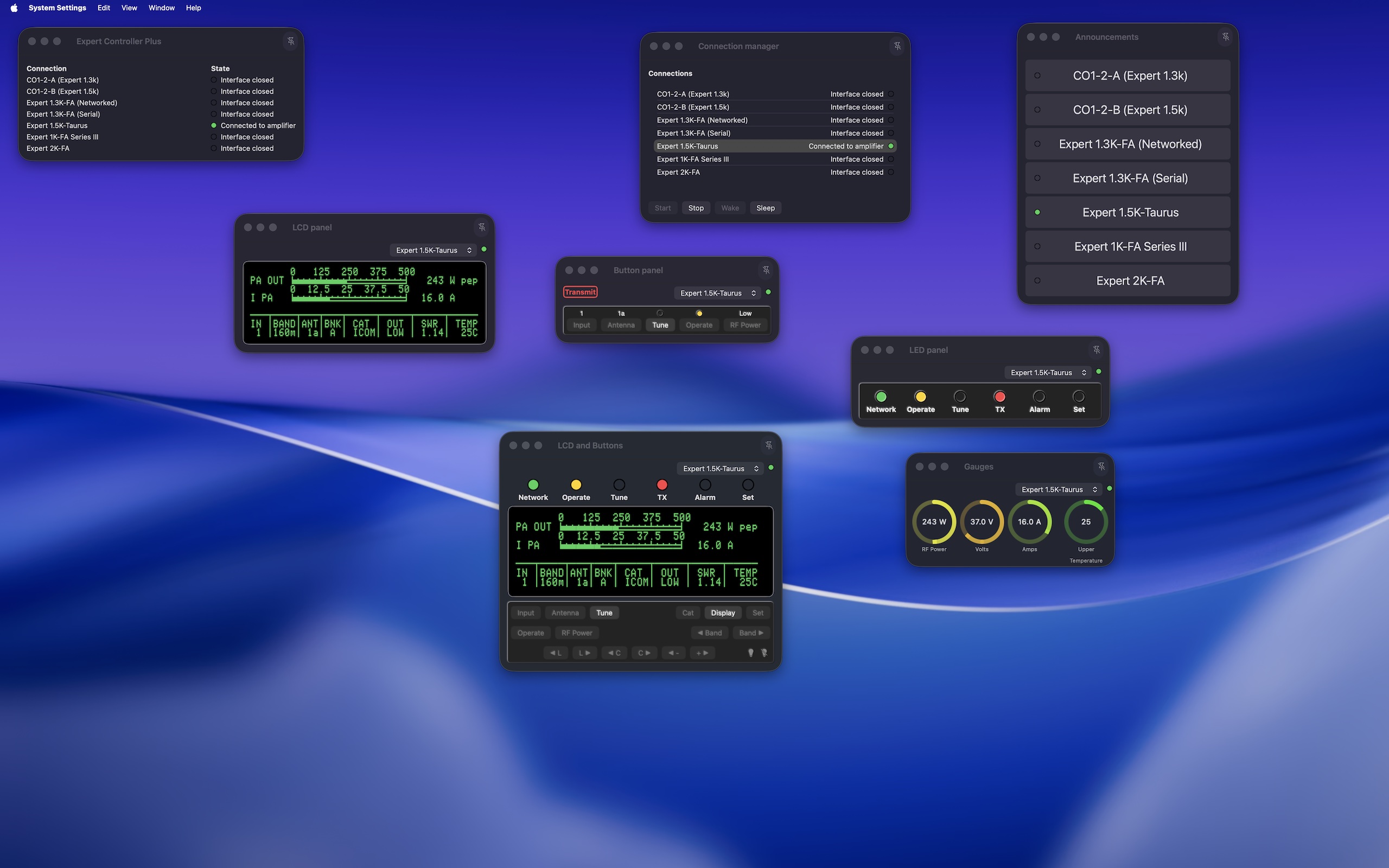Viewport: 1389px width, 868px height.
Task: Click the light bulb on icon in LCD and Buttons
Action: point(750,653)
